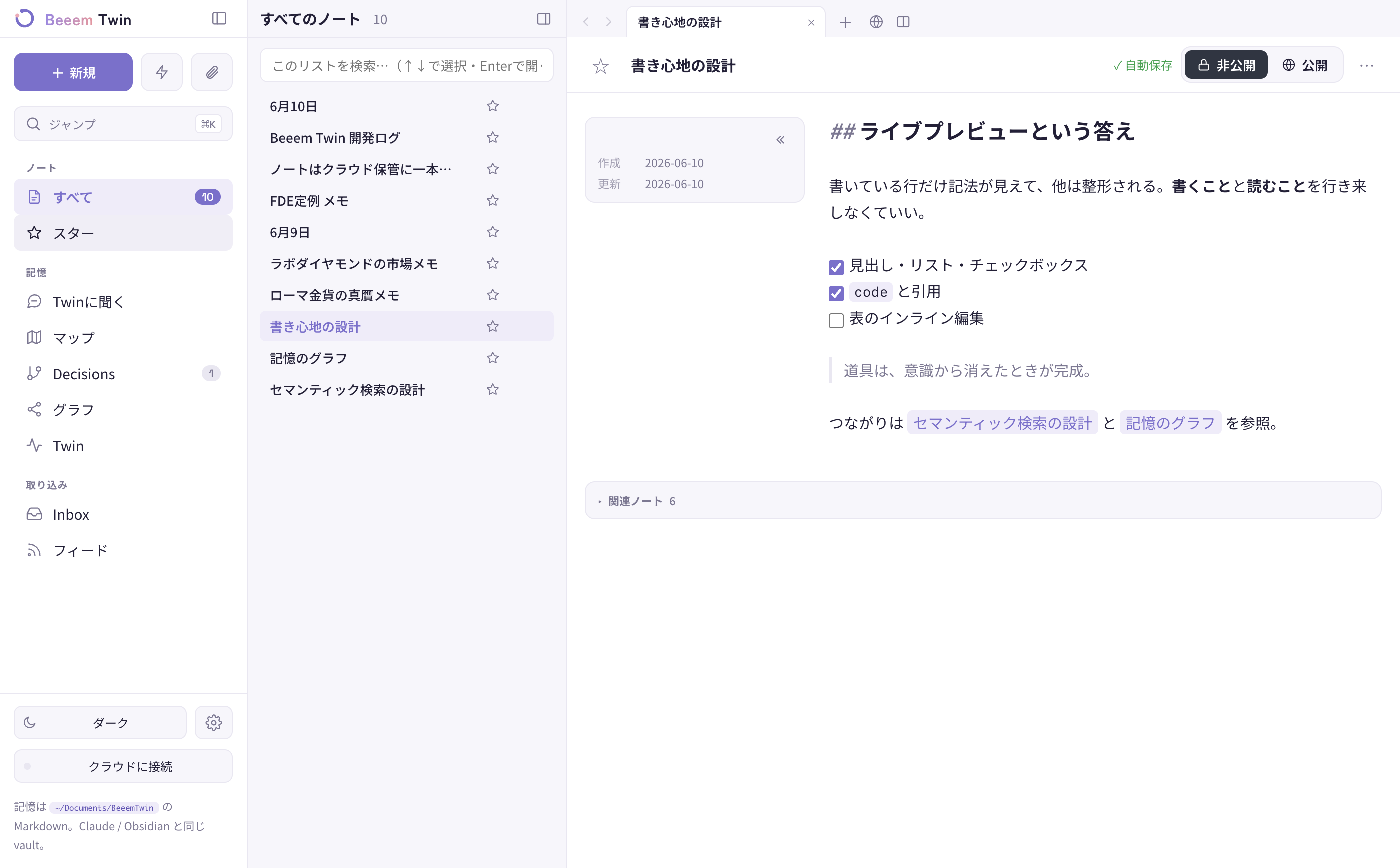Image resolution: width=1400 pixels, height=868 pixels.
Task: Toggle ダーク theme button
Action: tap(100, 723)
